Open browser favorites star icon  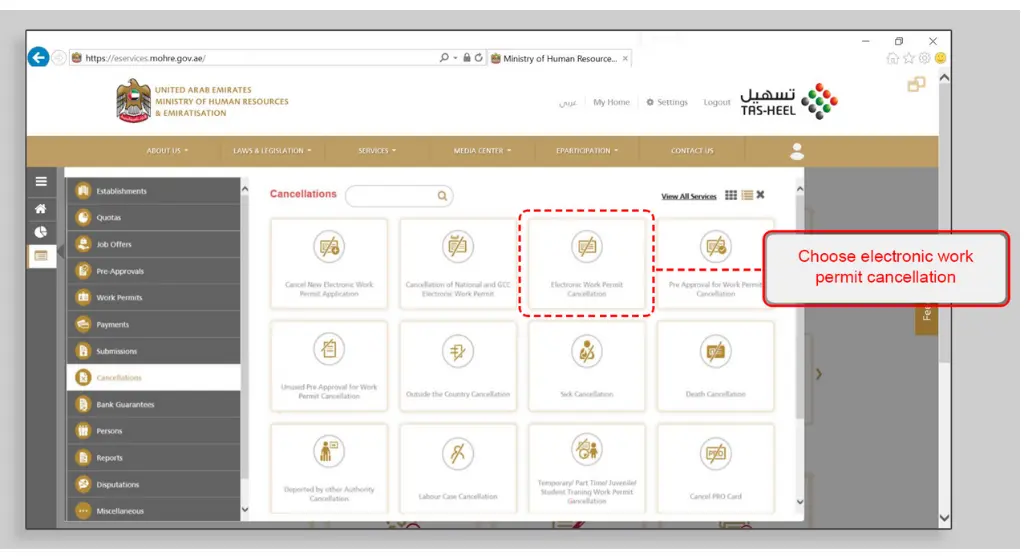pyautogui.click(x=908, y=58)
